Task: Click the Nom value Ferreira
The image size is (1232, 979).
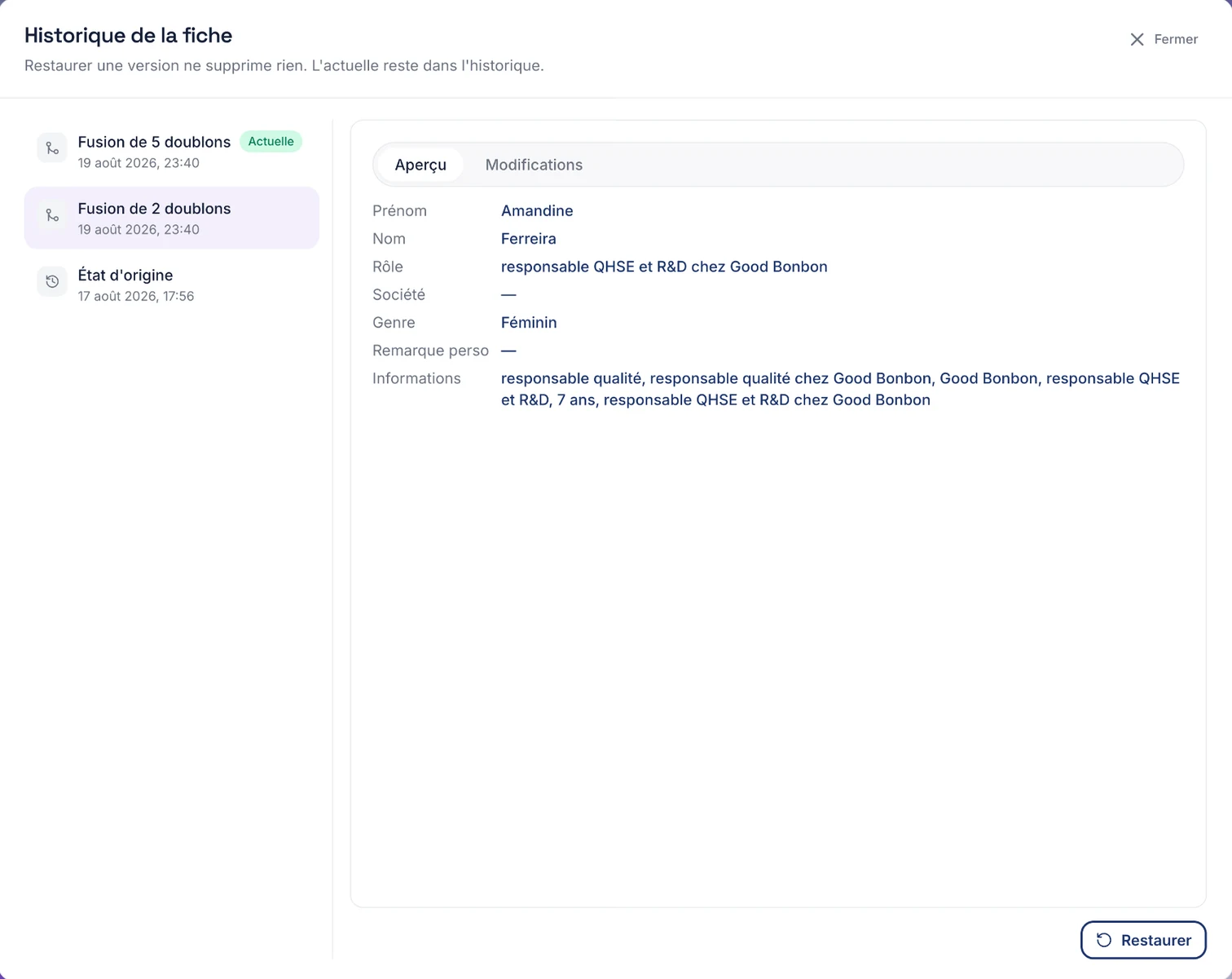Action: (528, 238)
